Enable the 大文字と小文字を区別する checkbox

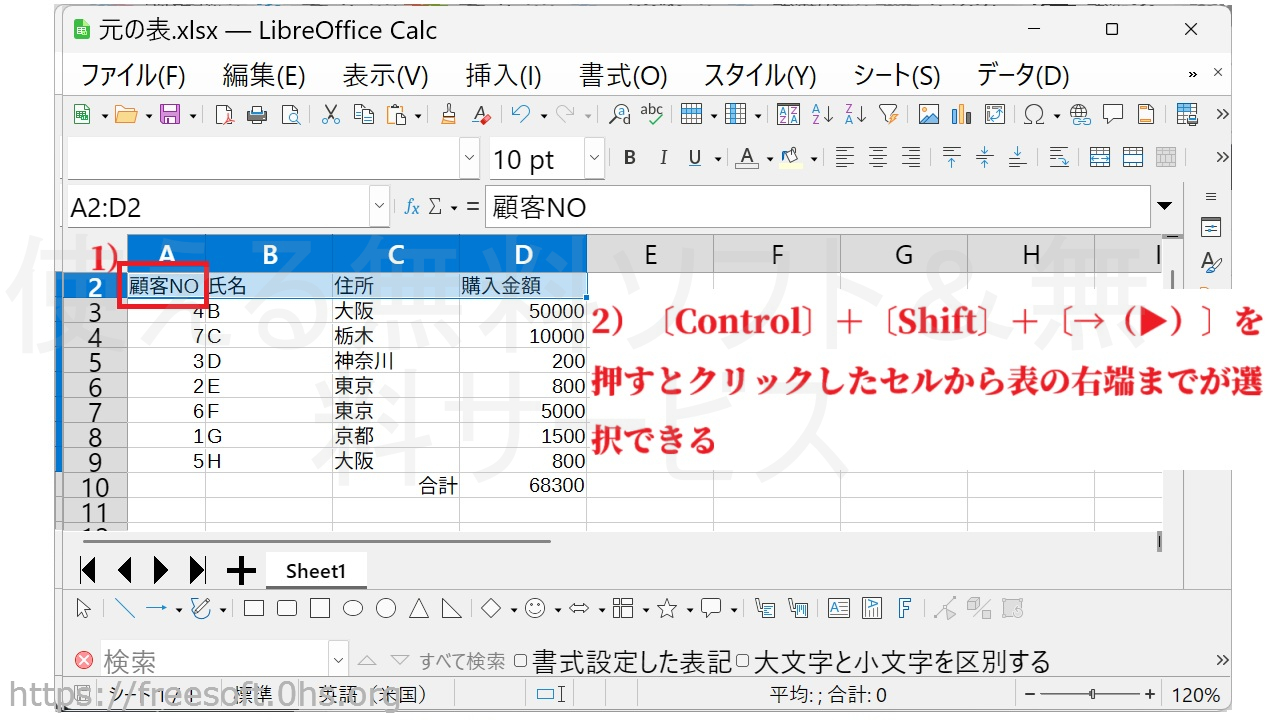(x=742, y=661)
